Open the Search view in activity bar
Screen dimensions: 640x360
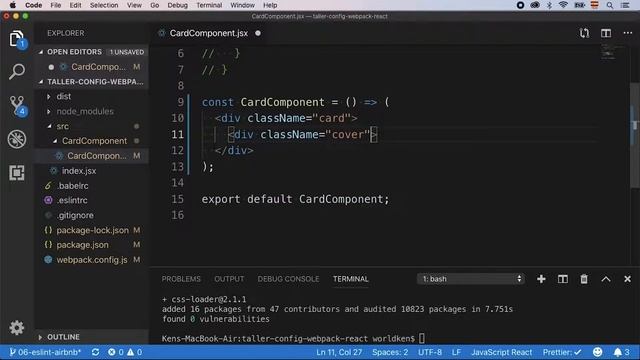tap(16, 71)
